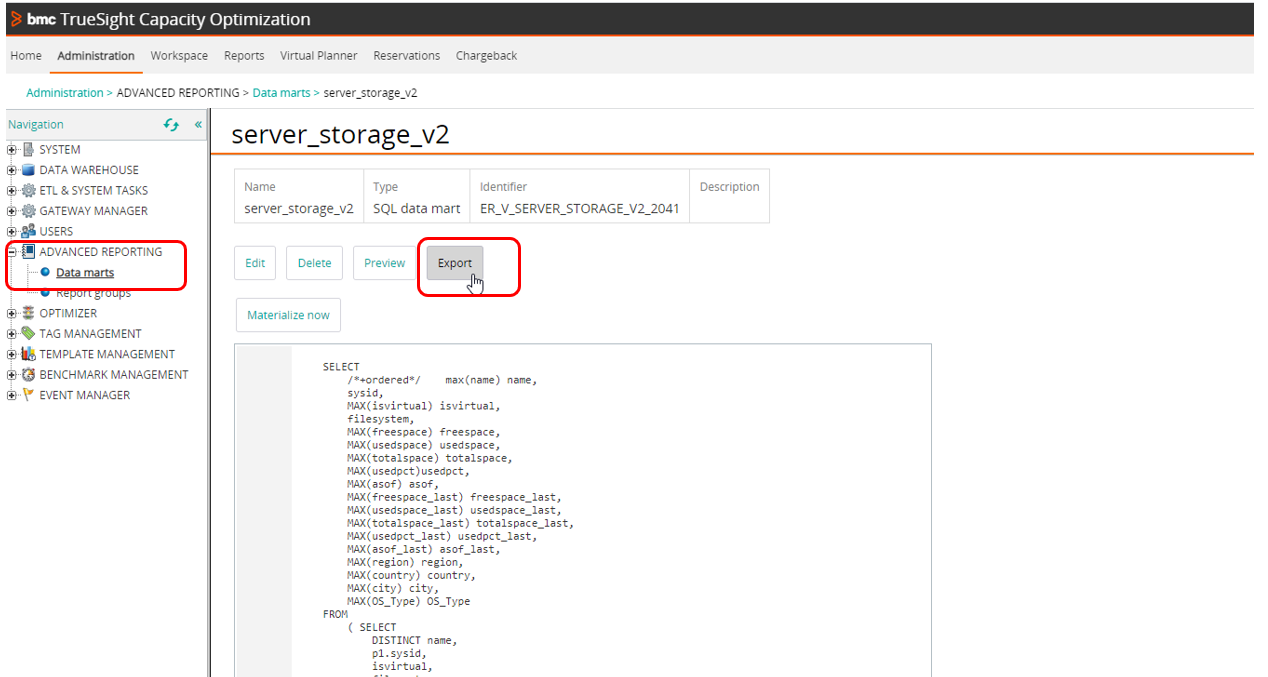The width and height of the screenshot is (1268, 677).
Task: Click the 'MAX(country) country,' SQL line
Action: (x=411, y=576)
